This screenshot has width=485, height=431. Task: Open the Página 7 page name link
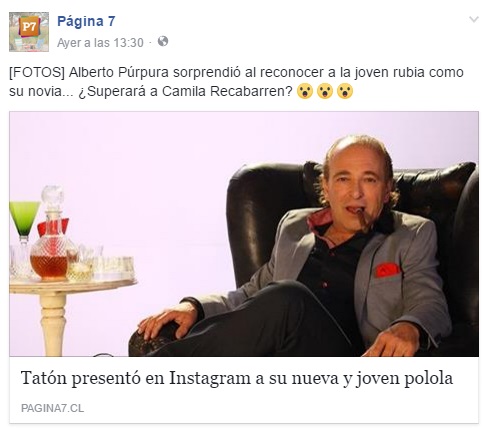(86, 21)
